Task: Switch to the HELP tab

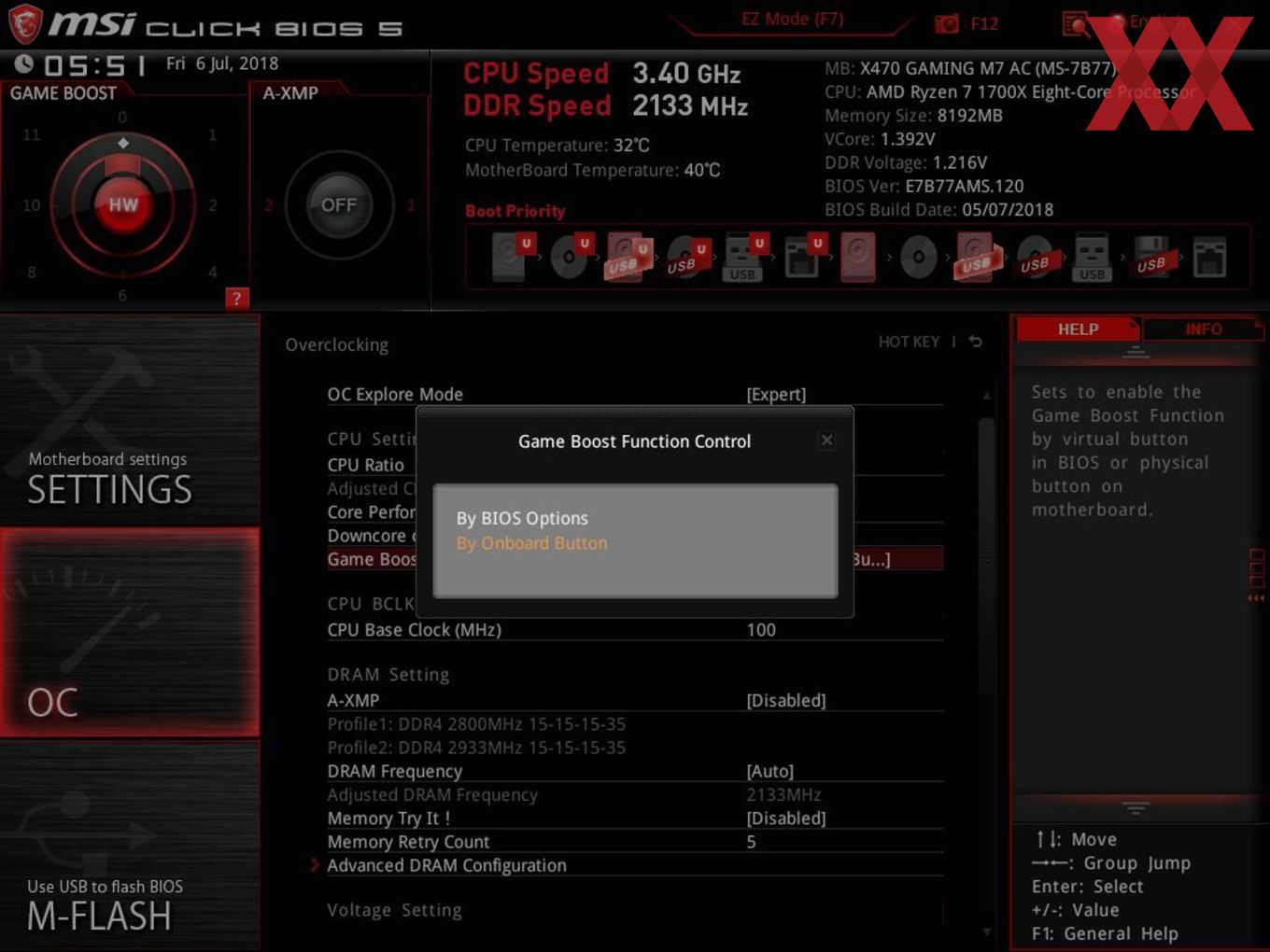Action: (x=1078, y=329)
